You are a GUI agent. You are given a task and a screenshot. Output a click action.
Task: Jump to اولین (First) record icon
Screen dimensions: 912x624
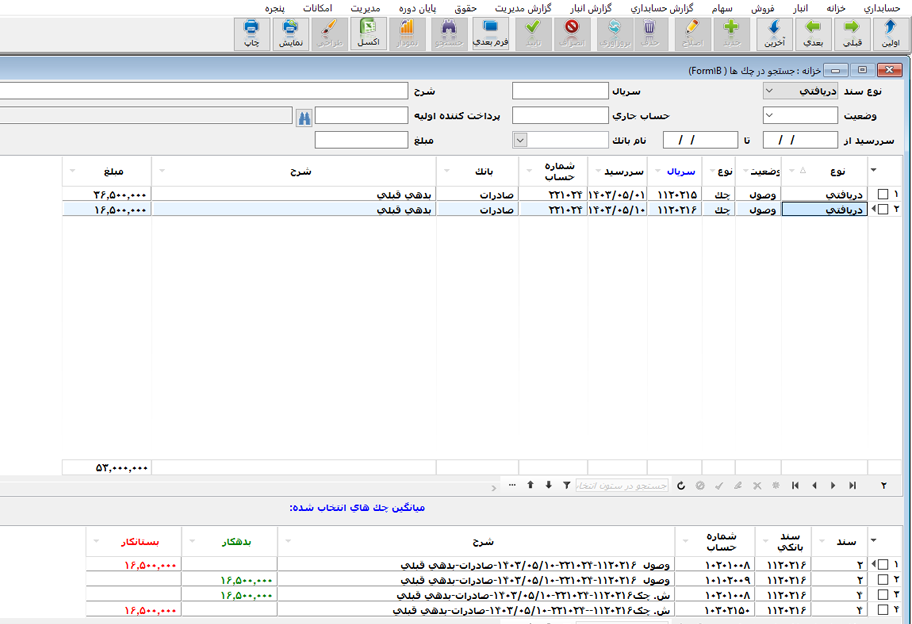point(890,34)
